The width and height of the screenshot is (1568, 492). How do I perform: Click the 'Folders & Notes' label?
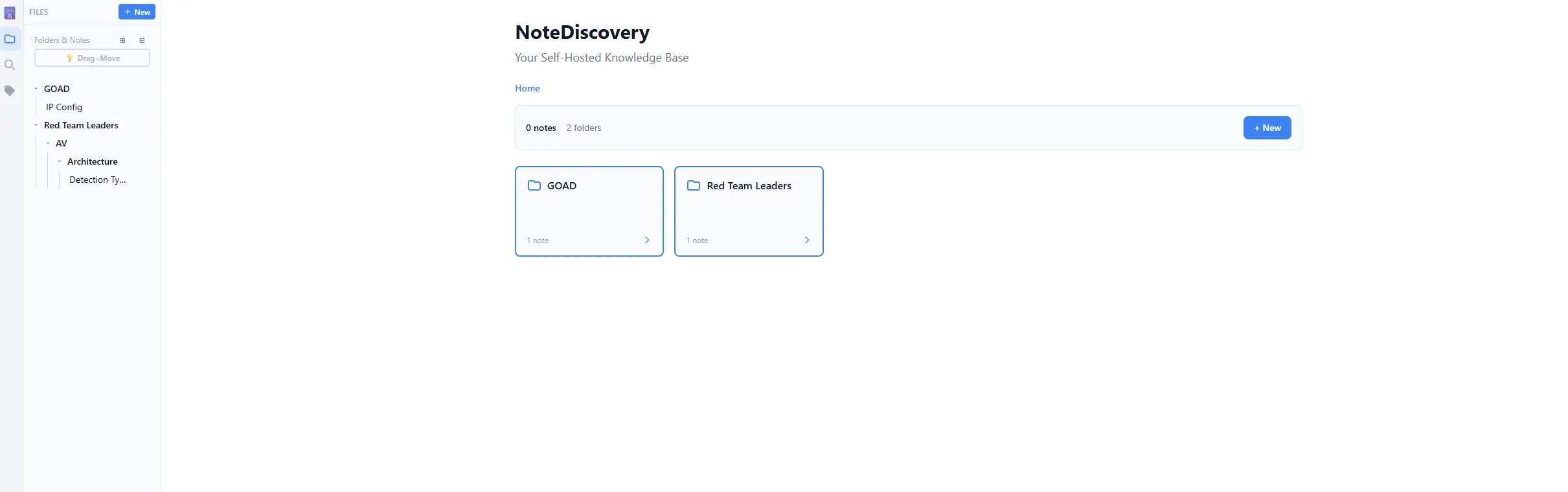[x=62, y=40]
